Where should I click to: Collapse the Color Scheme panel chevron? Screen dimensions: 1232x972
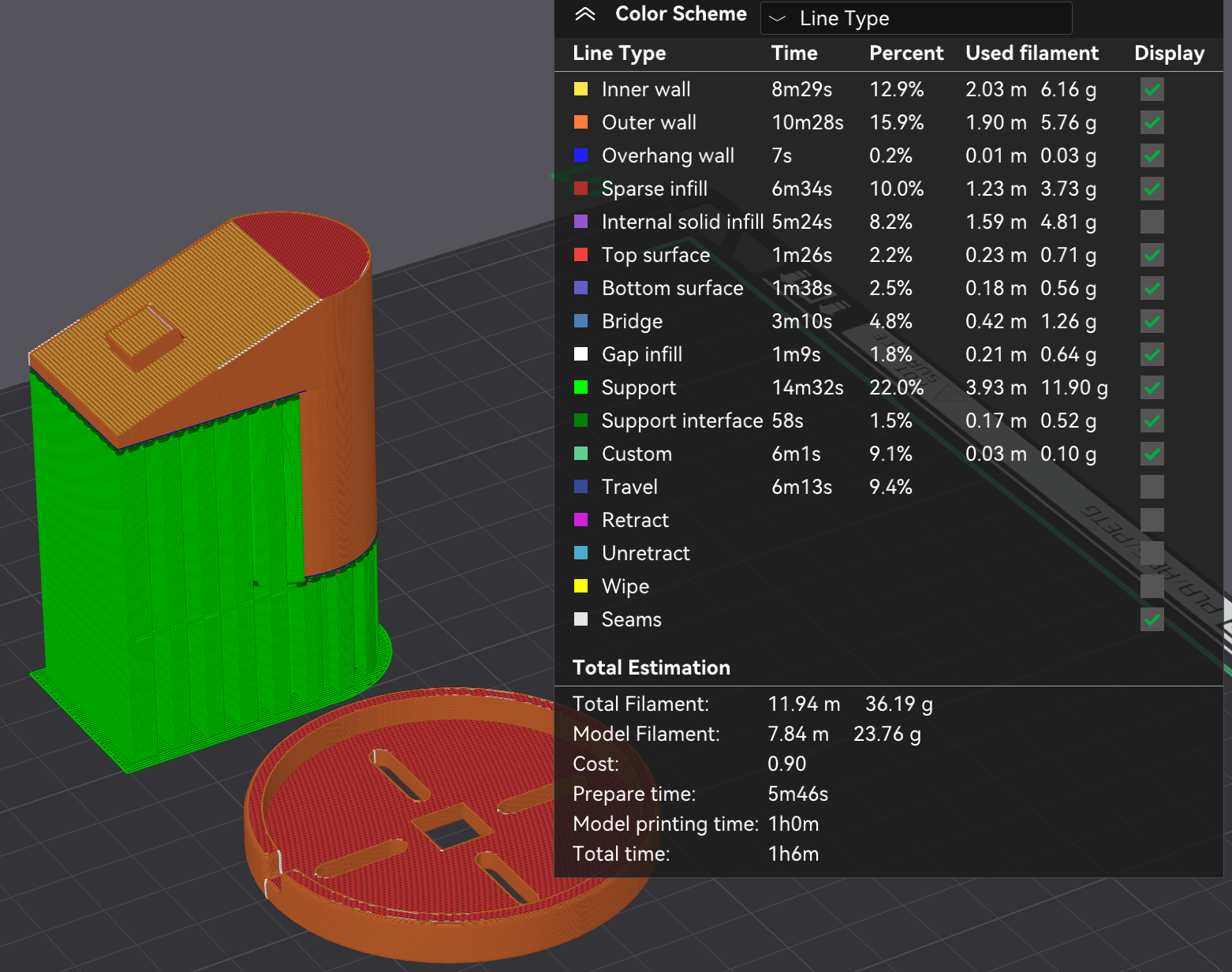point(585,14)
